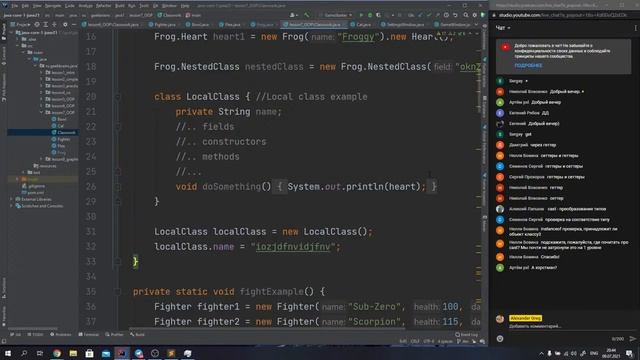Click the undo arrow icon in the top toolbar
The image size is (640, 360).
455,15
